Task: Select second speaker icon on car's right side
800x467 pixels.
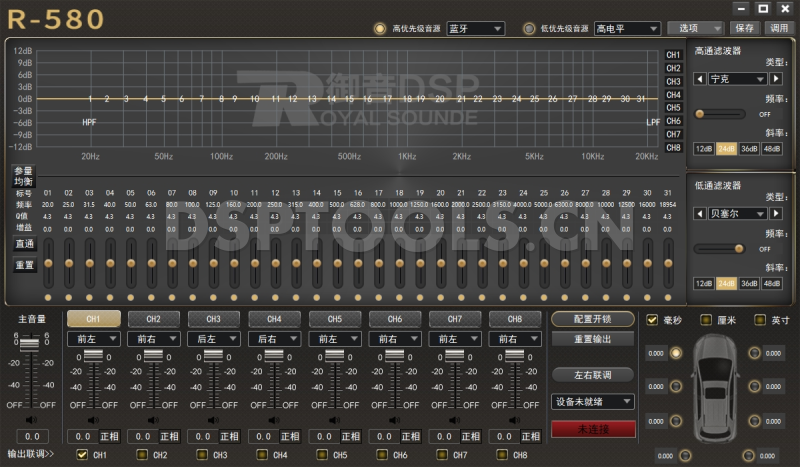Action: (x=755, y=386)
